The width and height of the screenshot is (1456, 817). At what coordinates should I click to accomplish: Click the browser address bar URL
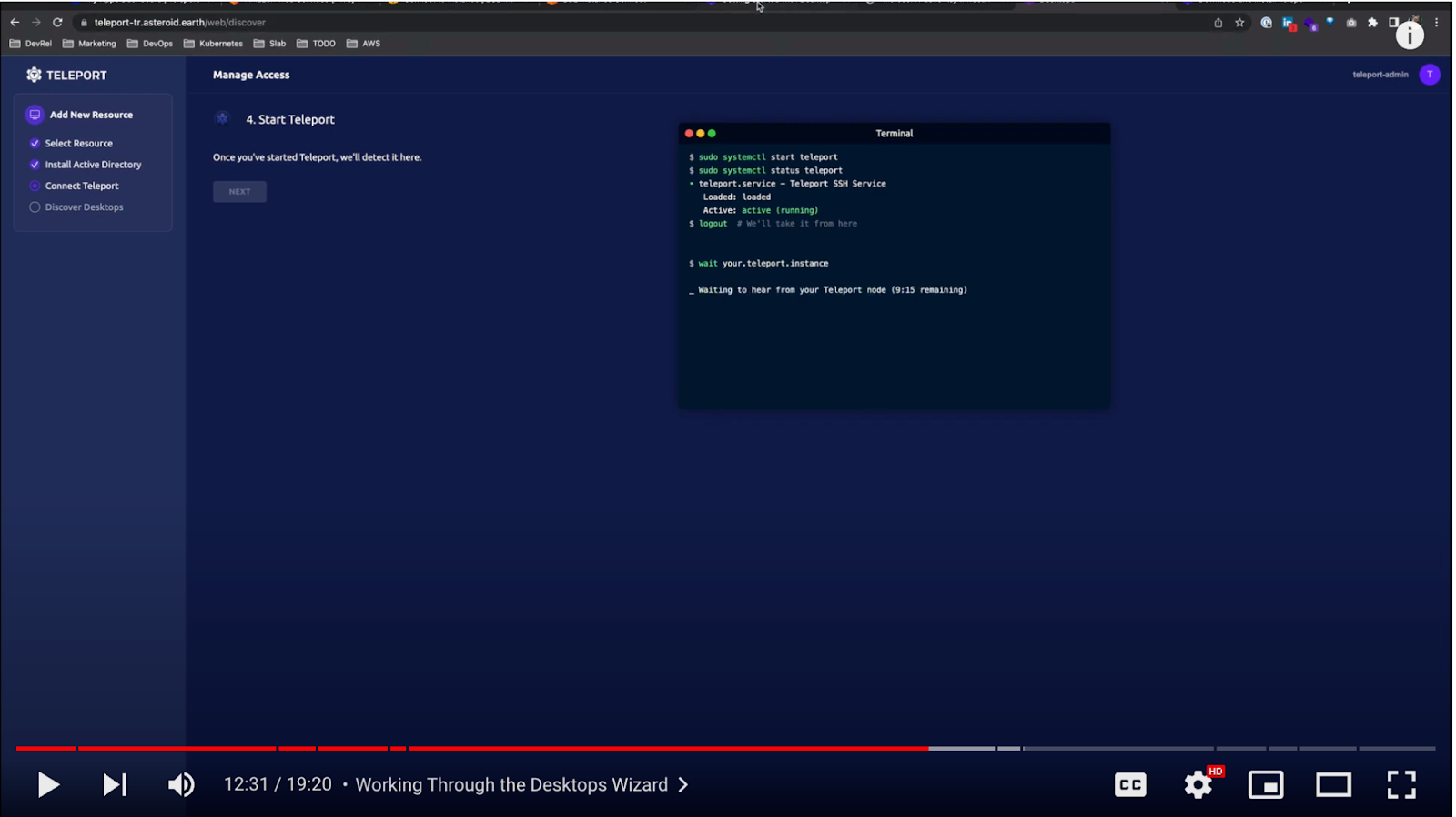pos(179,23)
